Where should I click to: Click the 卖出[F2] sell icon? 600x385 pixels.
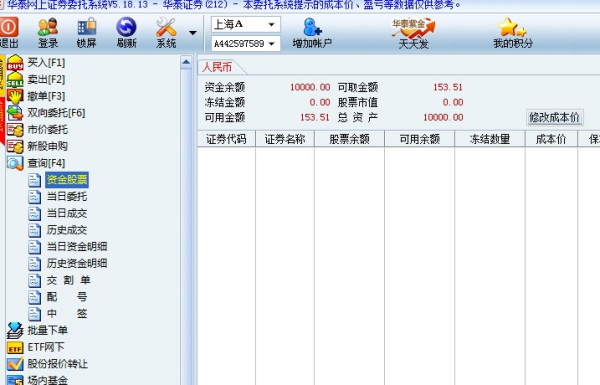[15, 79]
